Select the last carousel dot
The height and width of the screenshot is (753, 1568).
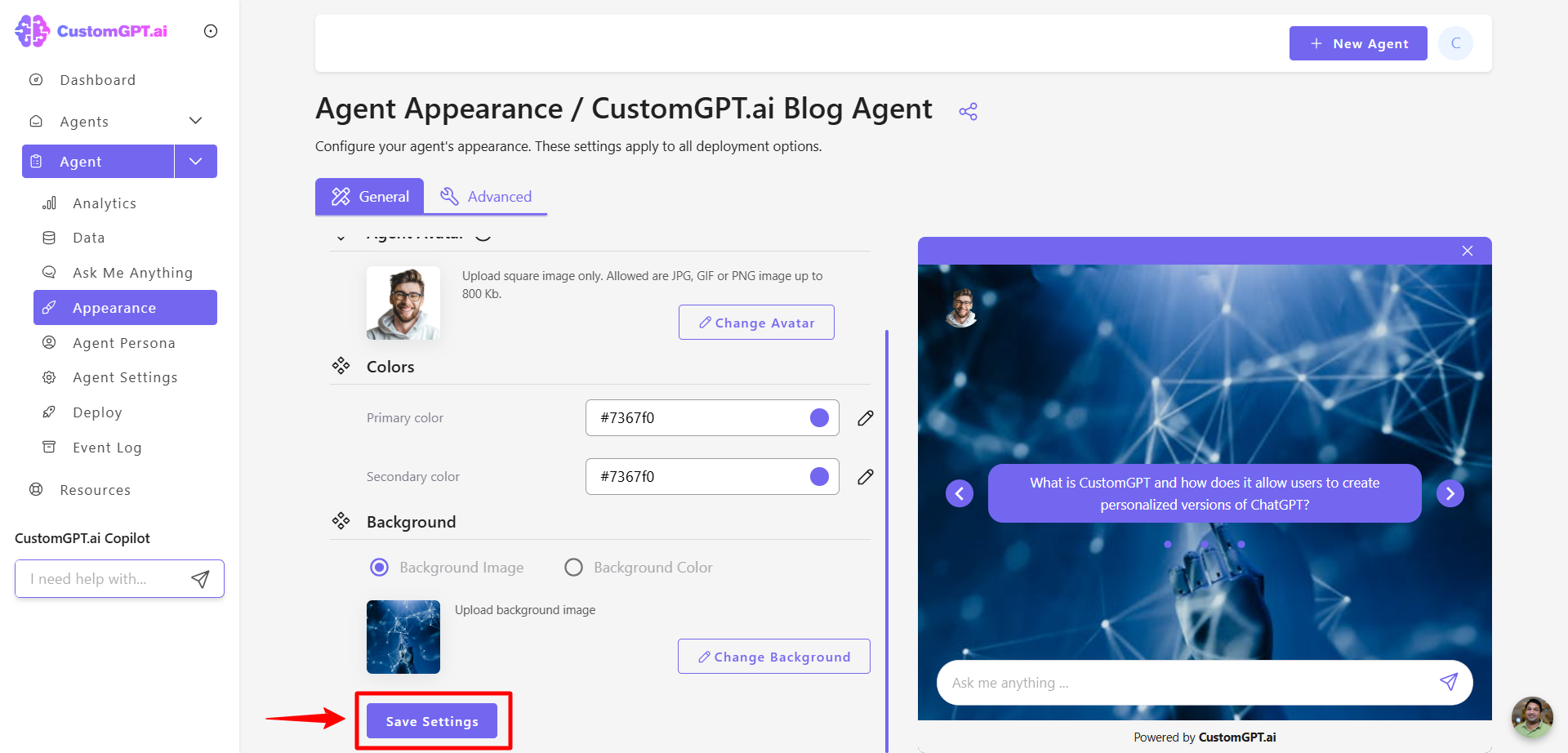[x=1241, y=544]
